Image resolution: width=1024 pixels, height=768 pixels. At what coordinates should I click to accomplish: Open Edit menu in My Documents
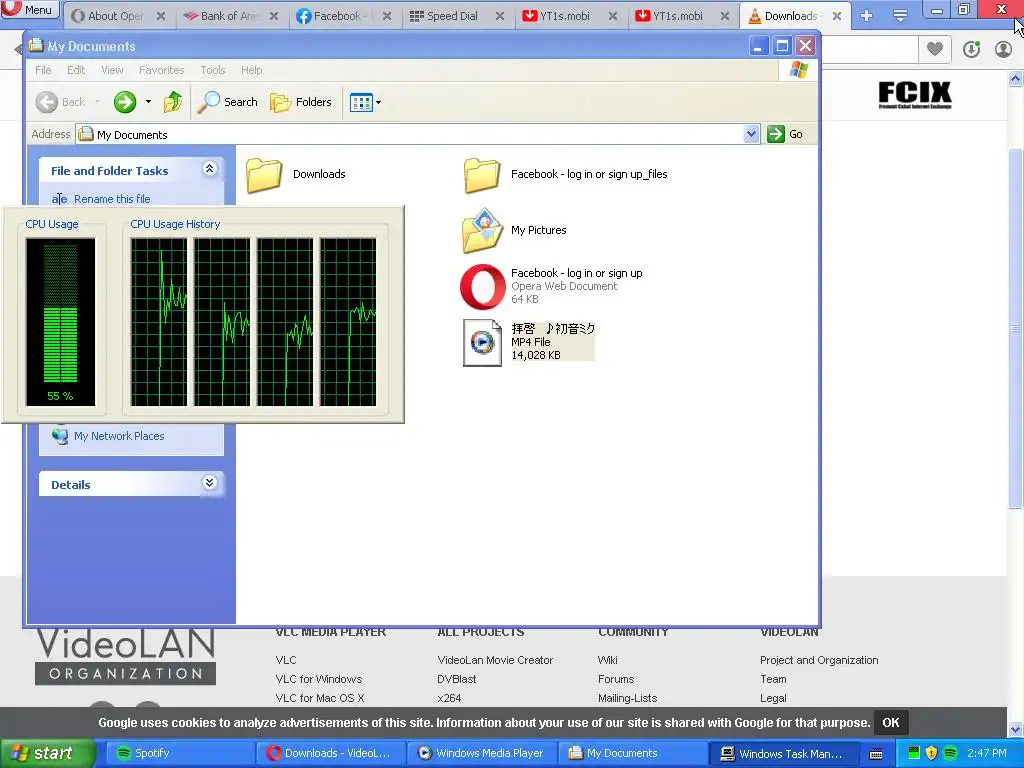click(x=76, y=70)
